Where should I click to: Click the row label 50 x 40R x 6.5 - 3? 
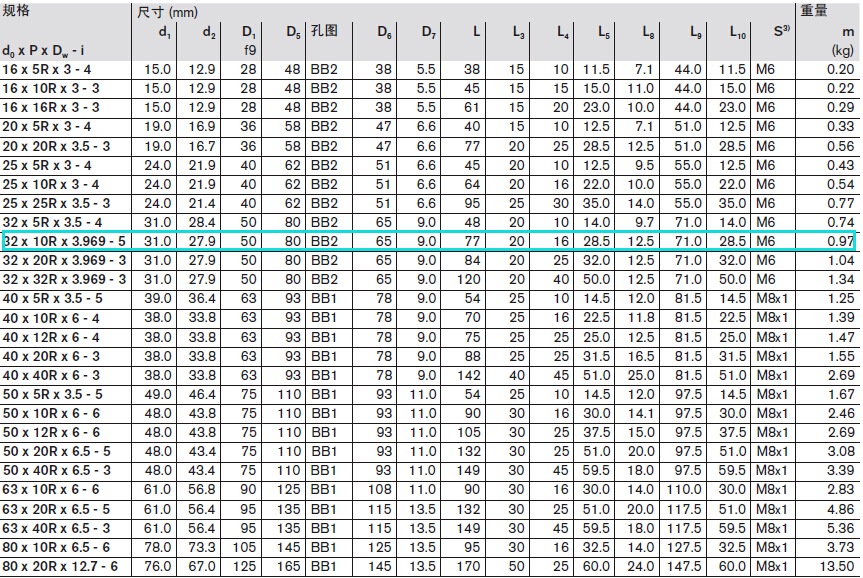pyautogui.click(x=56, y=470)
